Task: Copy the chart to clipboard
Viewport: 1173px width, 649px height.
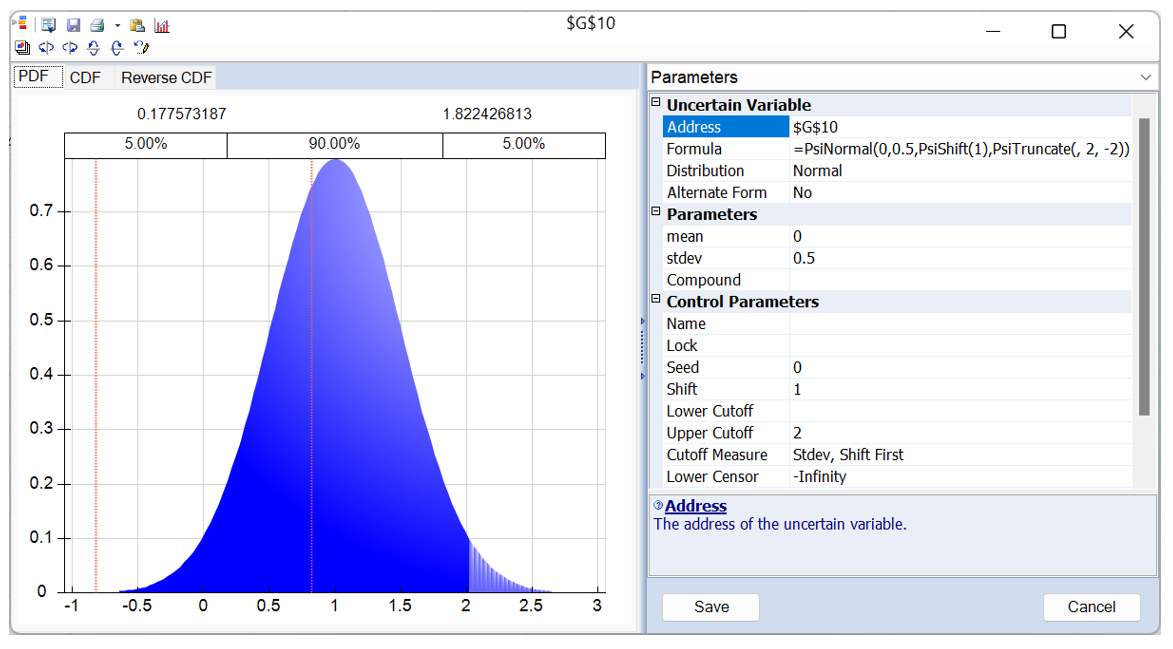Action: 138,25
